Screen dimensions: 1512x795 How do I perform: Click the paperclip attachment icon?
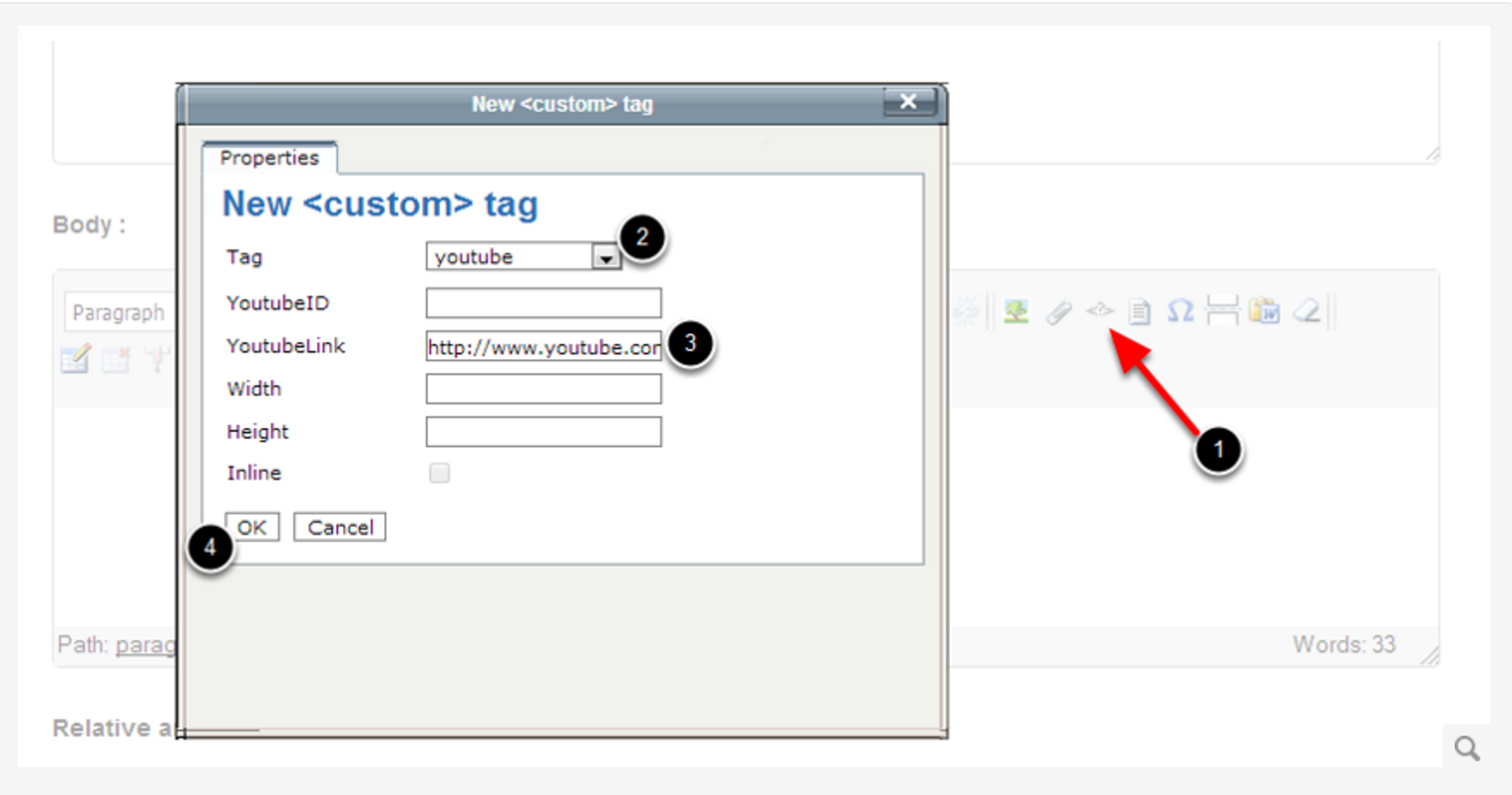tap(1058, 312)
